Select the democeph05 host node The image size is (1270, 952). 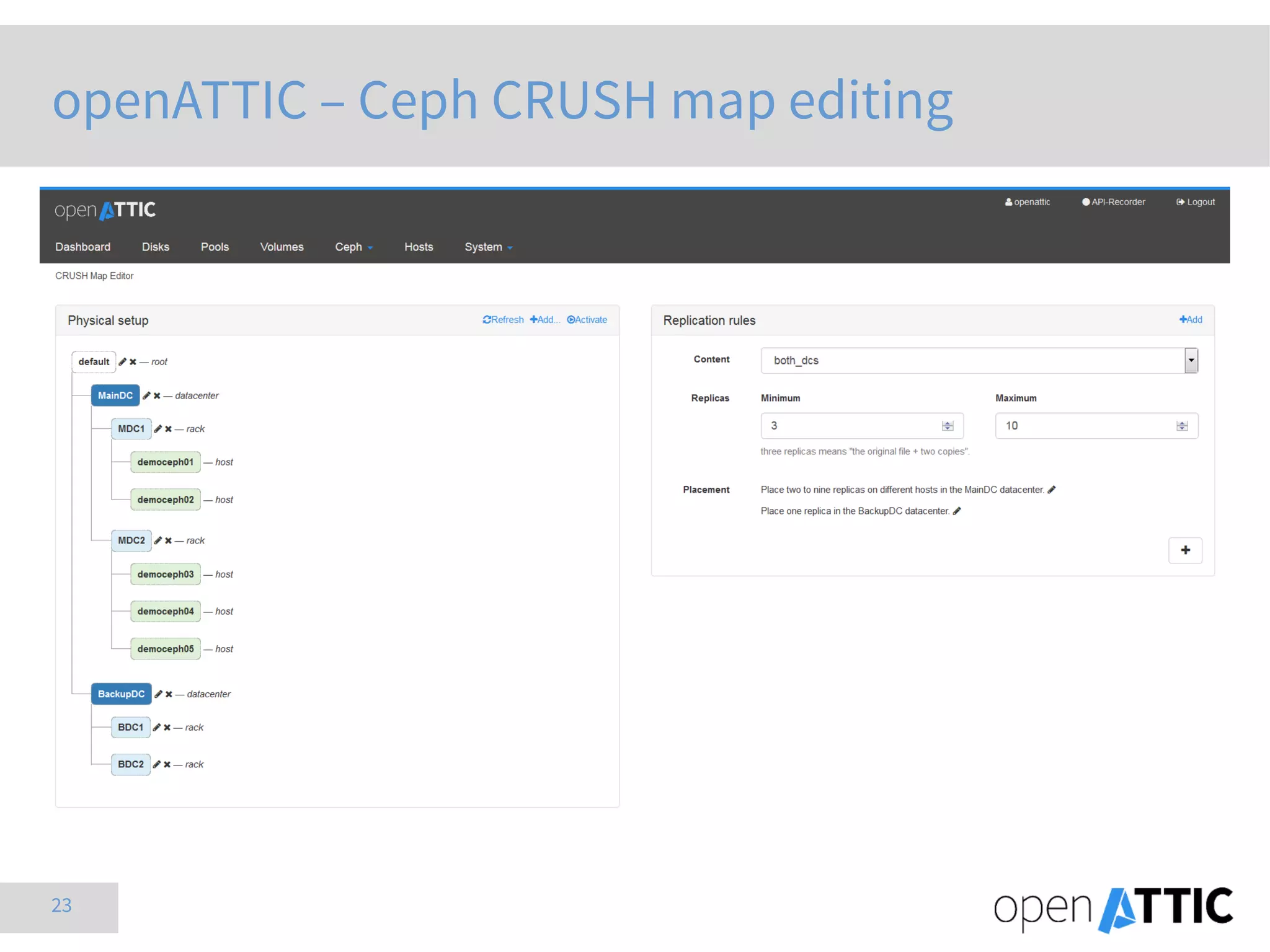166,649
